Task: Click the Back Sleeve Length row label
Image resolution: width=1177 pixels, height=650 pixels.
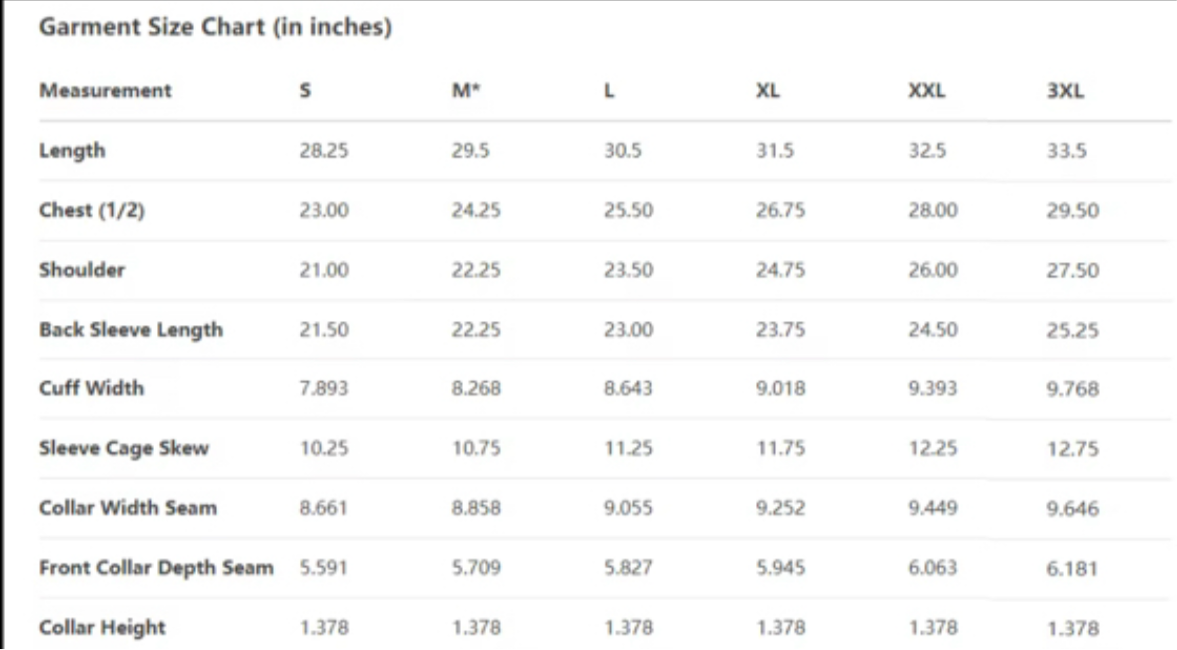Action: [x=131, y=330]
